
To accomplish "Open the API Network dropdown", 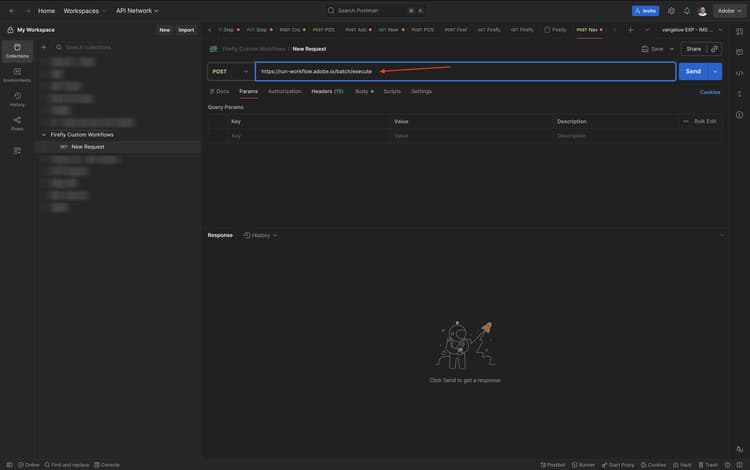I will pyautogui.click(x=137, y=11).
